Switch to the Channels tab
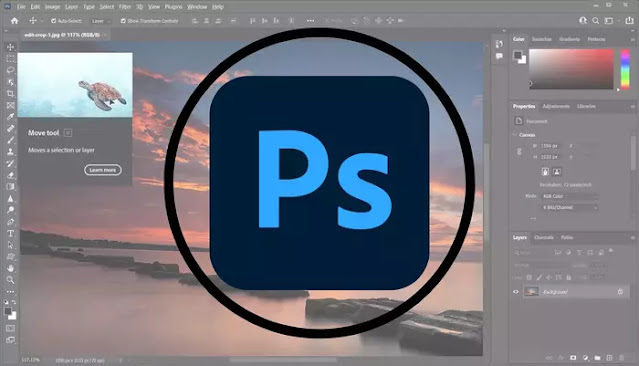Image resolution: width=639 pixels, height=366 pixels. pyautogui.click(x=544, y=237)
